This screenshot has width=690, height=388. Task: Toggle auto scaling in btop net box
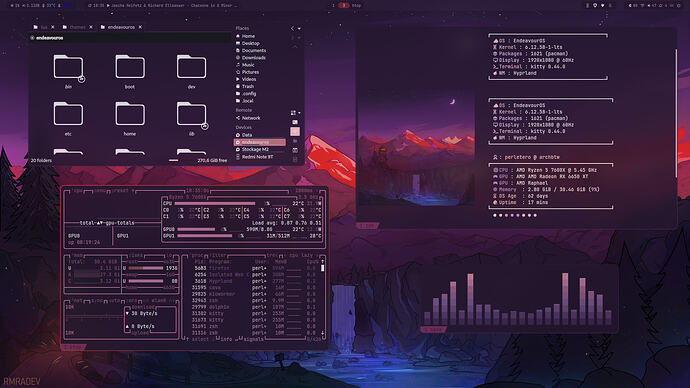(114, 301)
